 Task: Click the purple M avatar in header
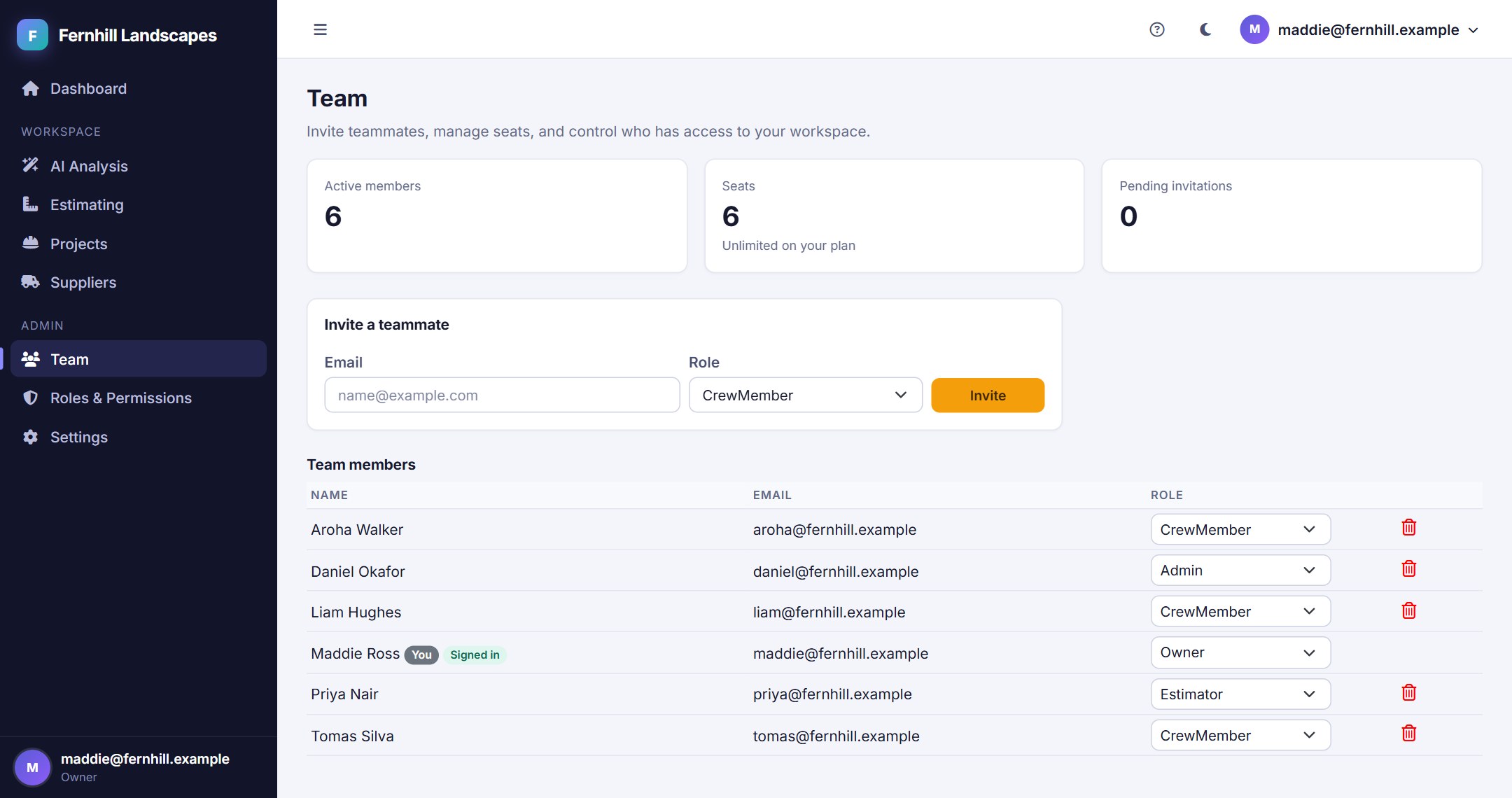[x=1254, y=29]
